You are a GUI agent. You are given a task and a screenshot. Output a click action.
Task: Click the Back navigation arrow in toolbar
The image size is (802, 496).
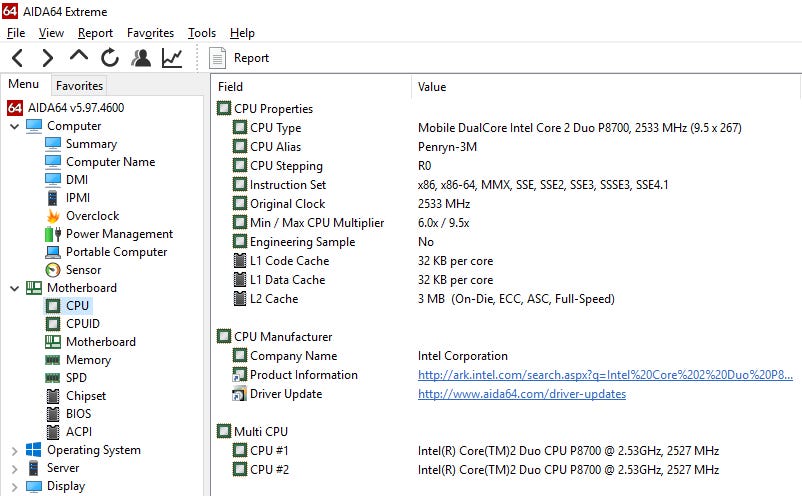click(17, 58)
